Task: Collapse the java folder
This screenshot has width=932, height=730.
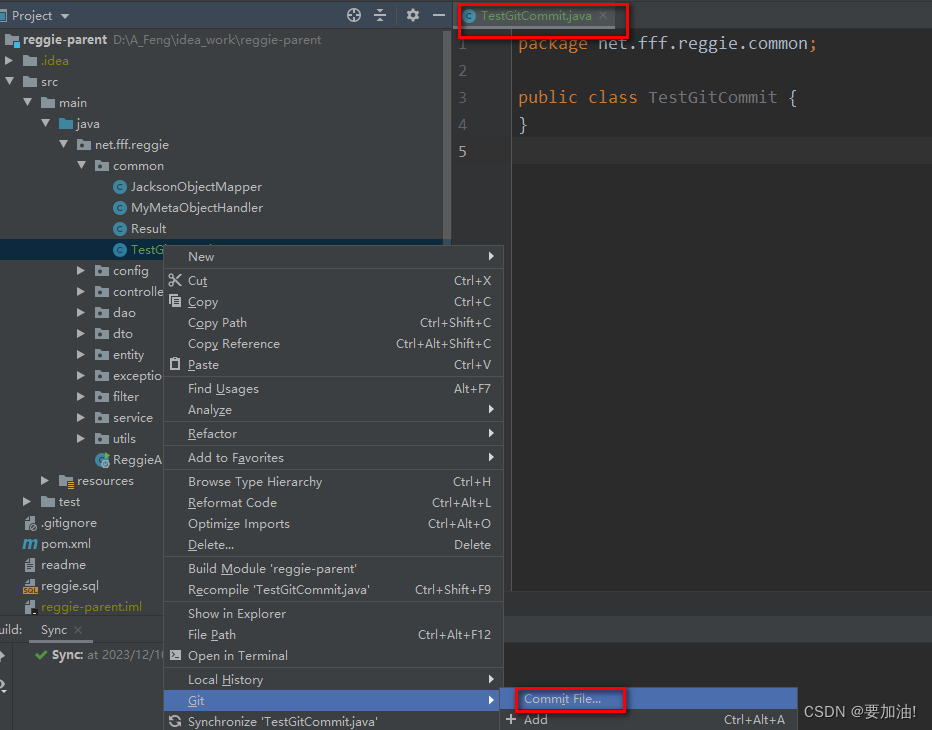Action: coord(45,123)
